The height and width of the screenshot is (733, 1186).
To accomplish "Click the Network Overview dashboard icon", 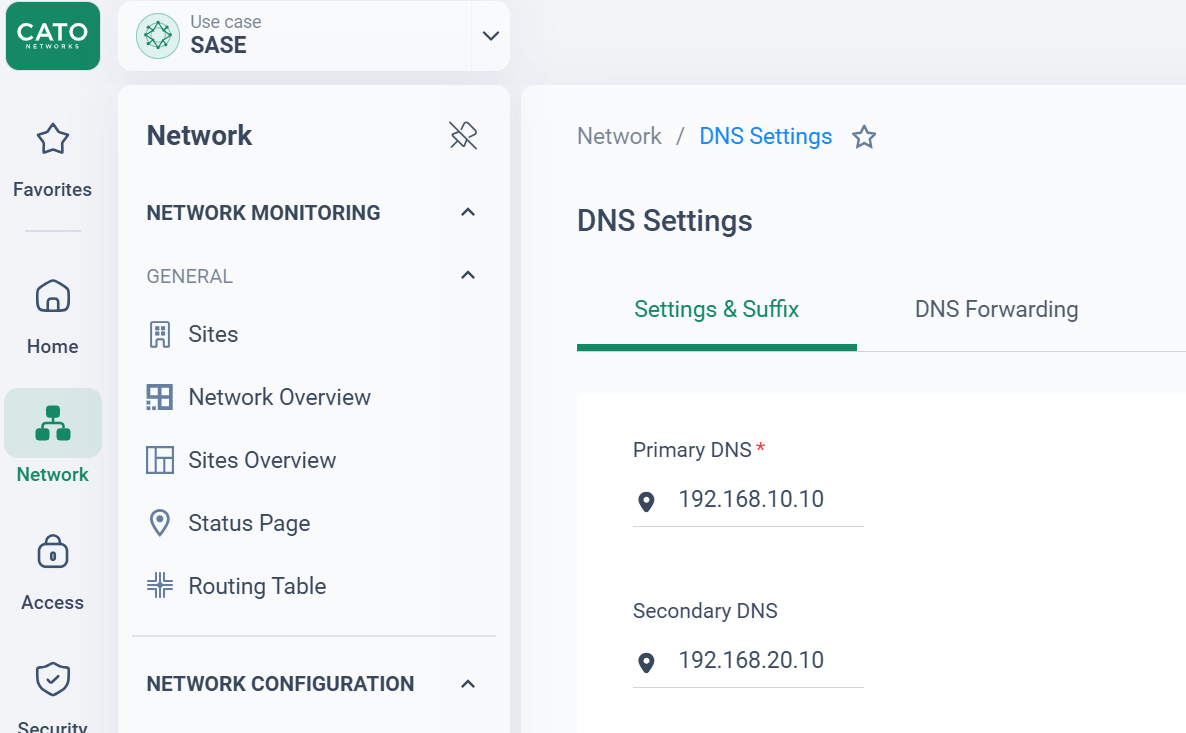I will [x=160, y=397].
